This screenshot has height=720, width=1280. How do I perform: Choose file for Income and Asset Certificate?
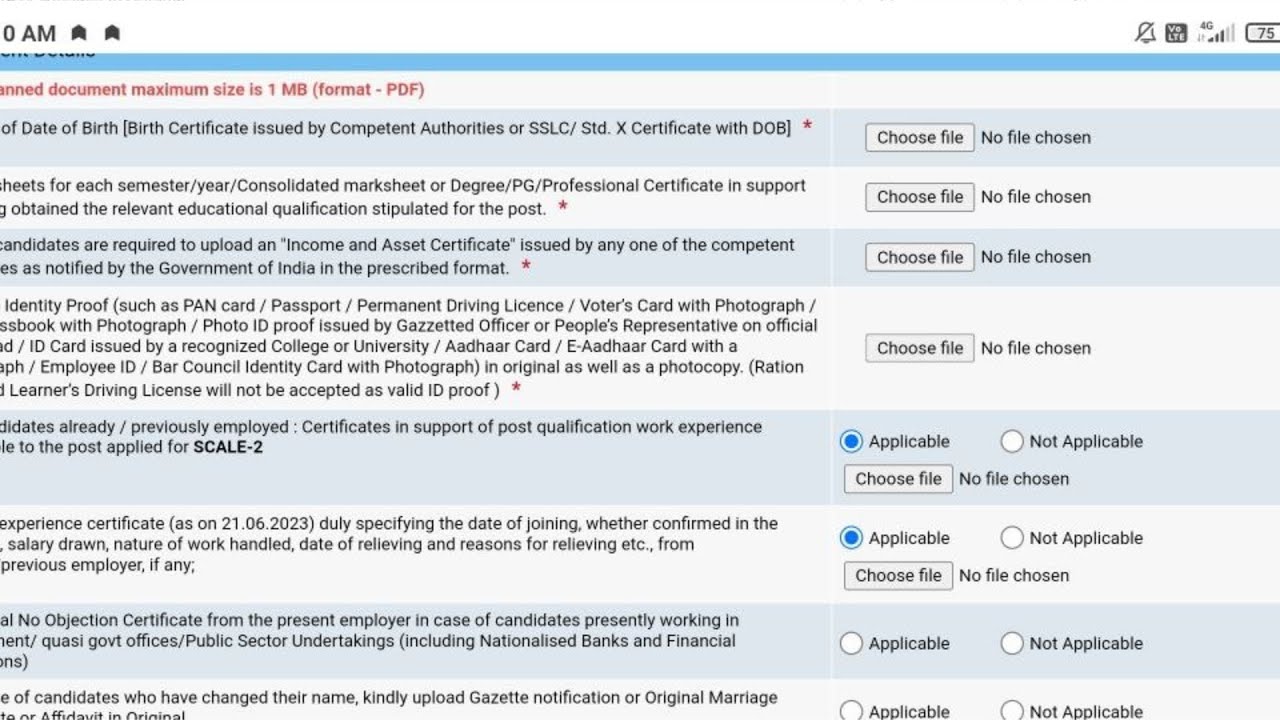(919, 257)
